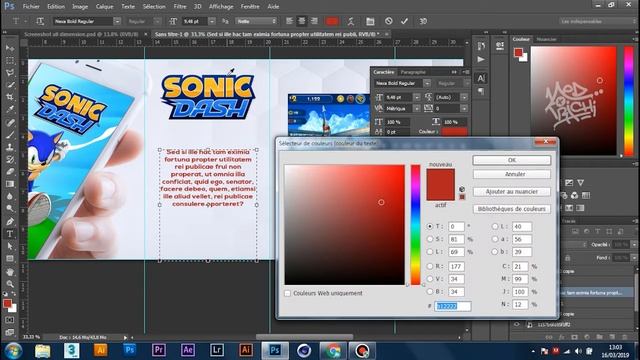The image size is (640, 360).
Task: Select the Crop tool
Action: tap(10, 98)
